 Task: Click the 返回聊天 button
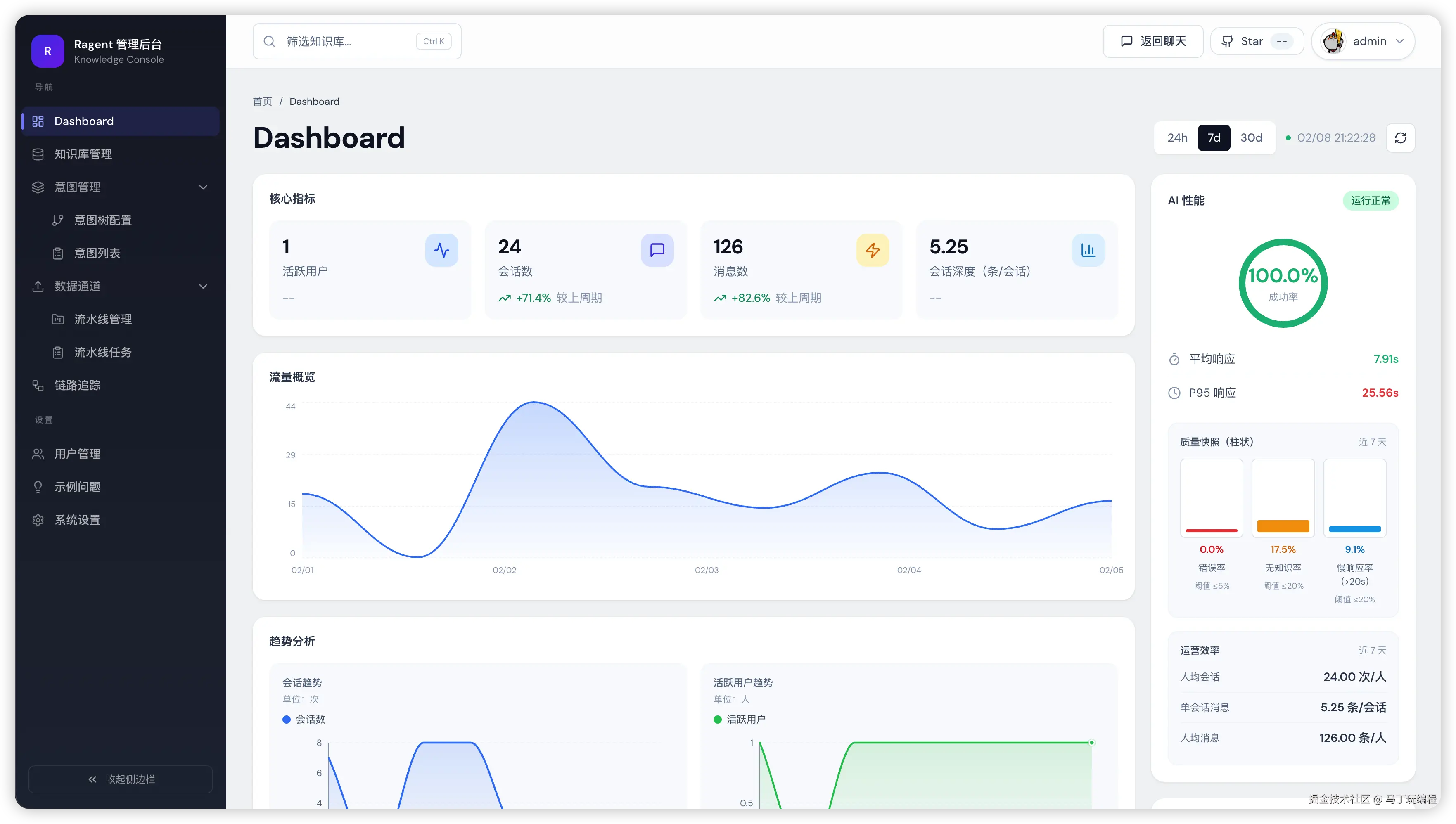click(x=1152, y=41)
